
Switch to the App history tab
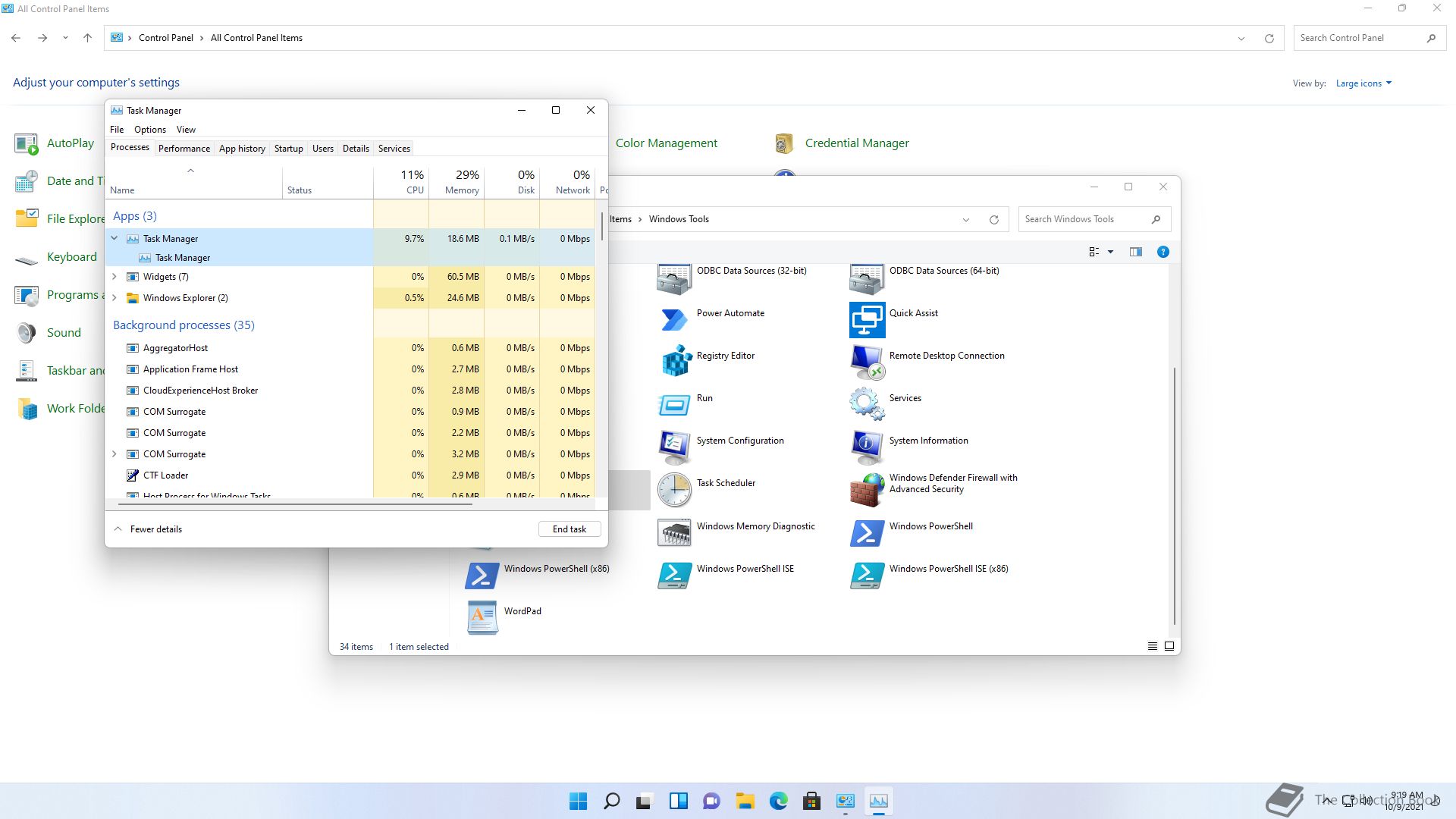pyautogui.click(x=242, y=149)
